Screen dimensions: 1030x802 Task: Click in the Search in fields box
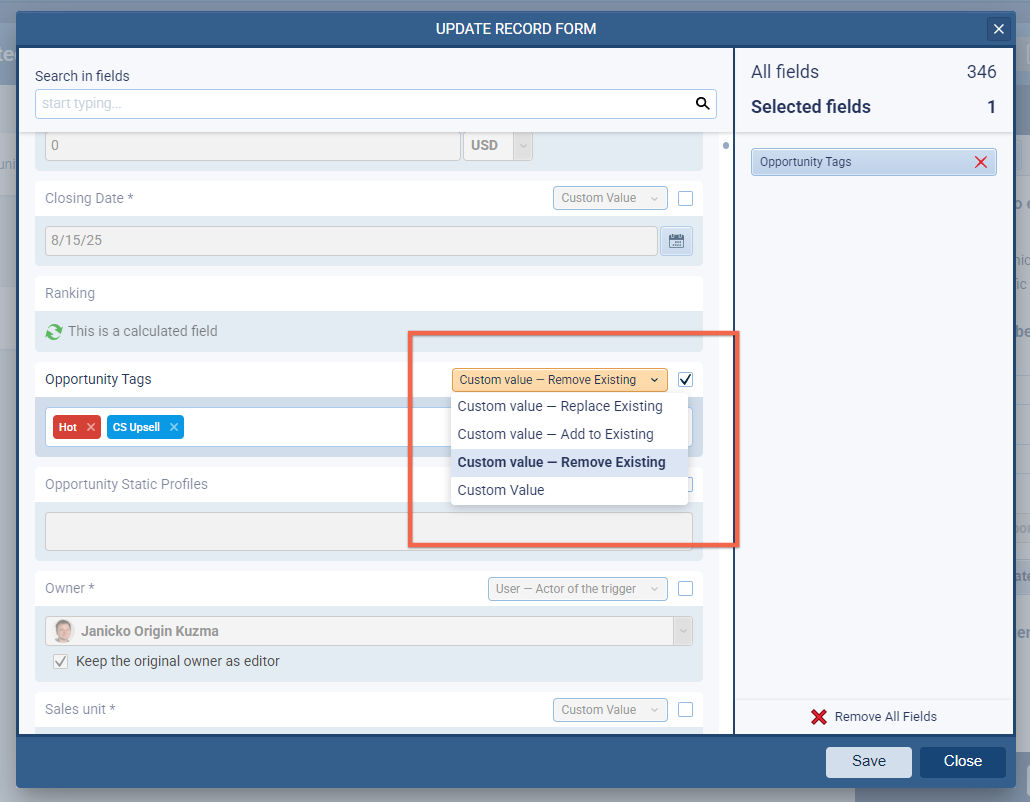(x=360, y=103)
